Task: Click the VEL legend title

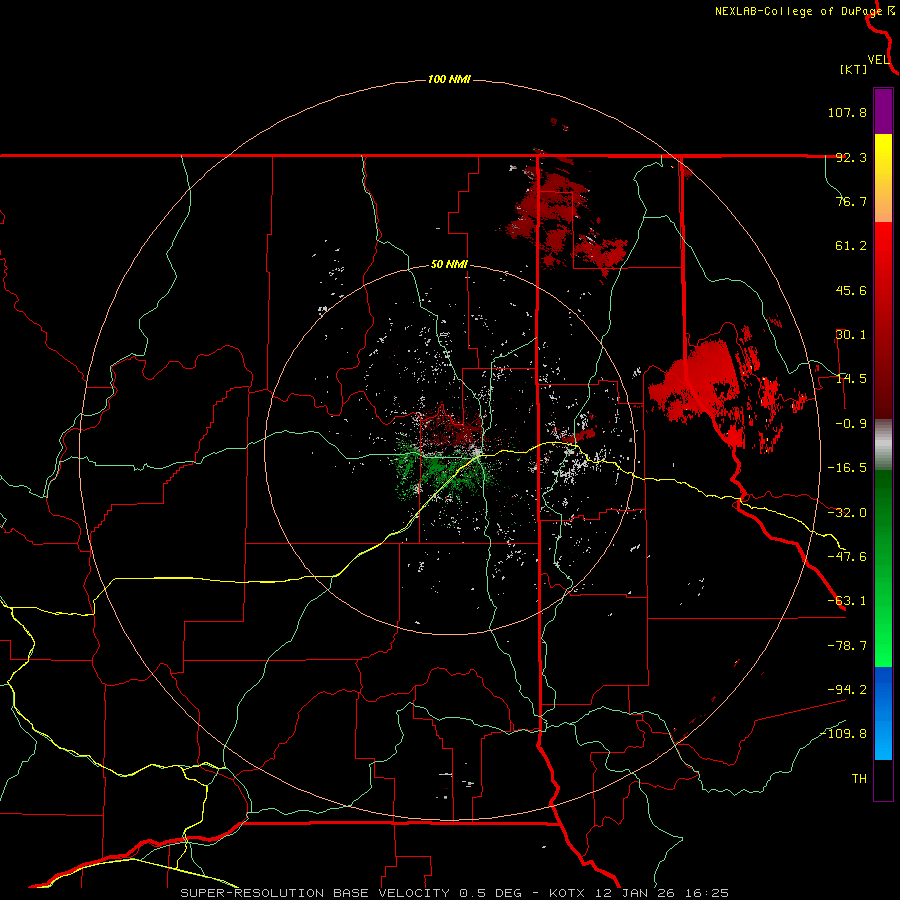Action: (x=878, y=60)
